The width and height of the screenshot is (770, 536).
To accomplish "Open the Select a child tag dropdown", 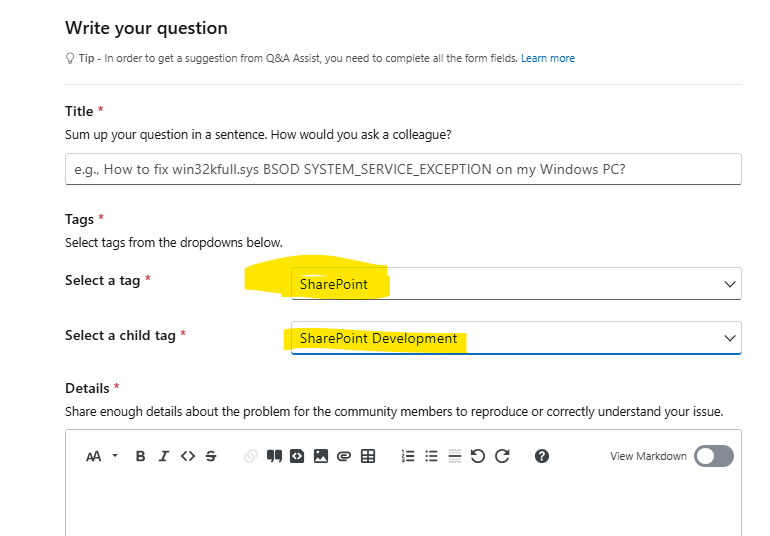I will coord(516,338).
